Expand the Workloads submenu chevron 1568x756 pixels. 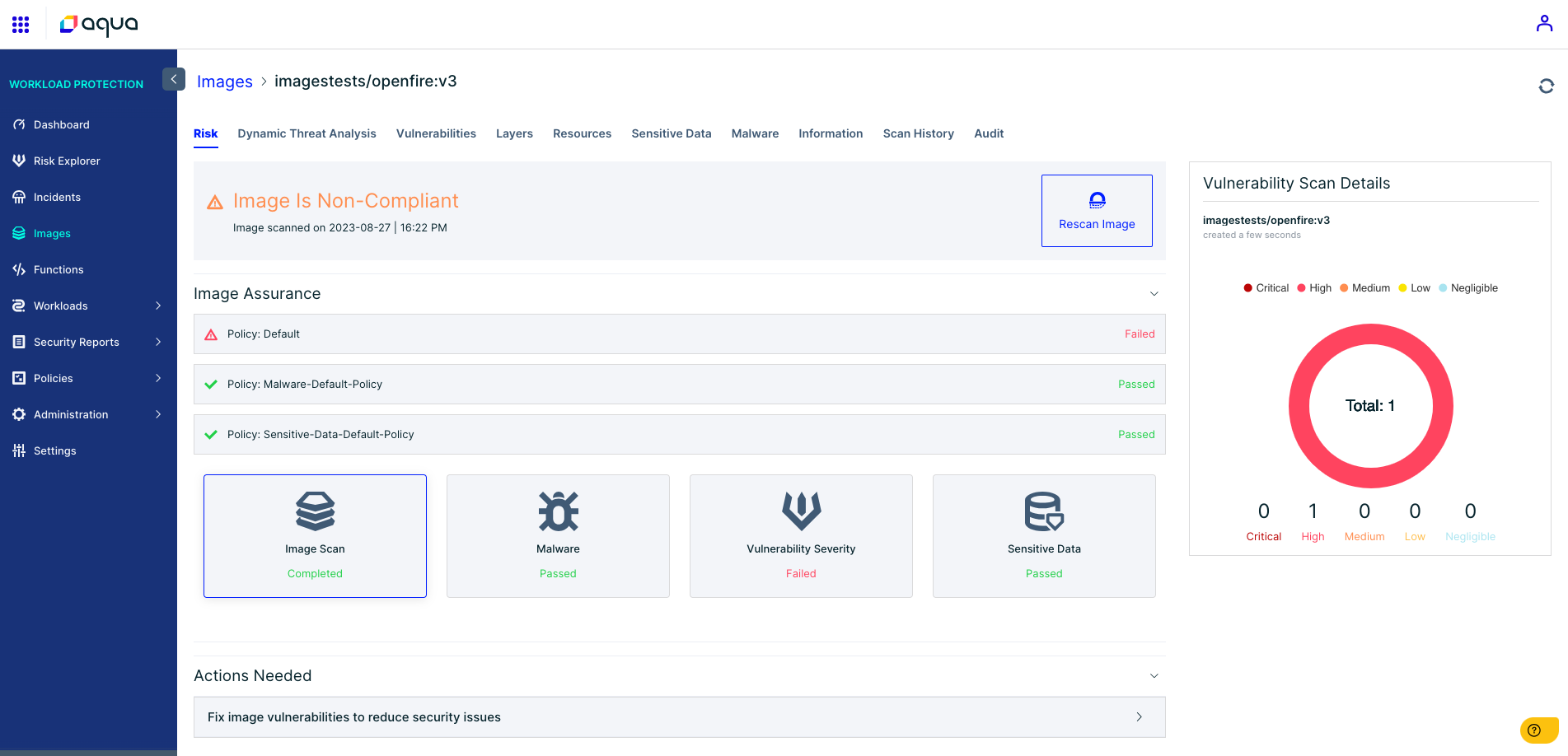[158, 306]
